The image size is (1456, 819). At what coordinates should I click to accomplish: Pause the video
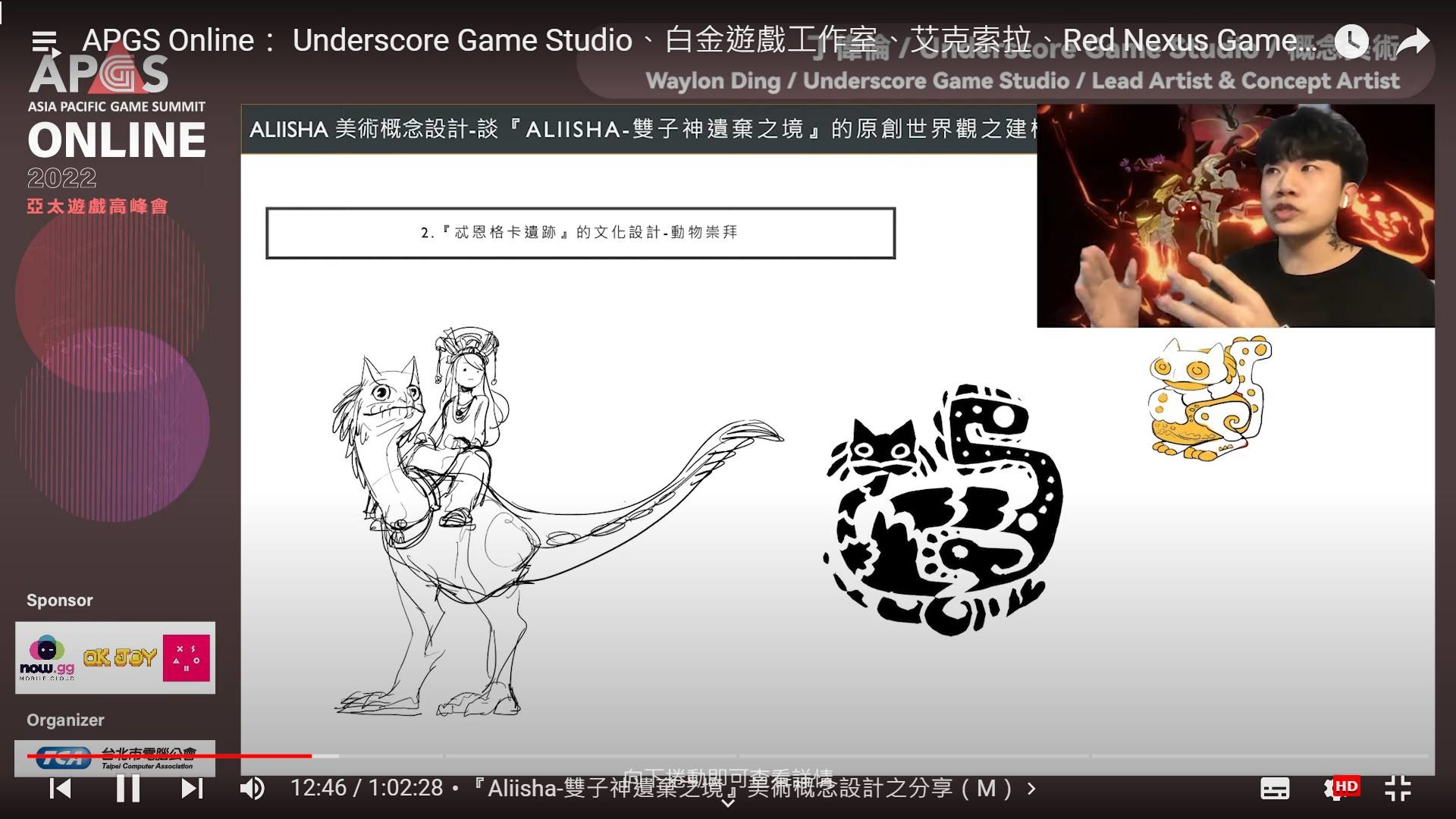point(127,789)
